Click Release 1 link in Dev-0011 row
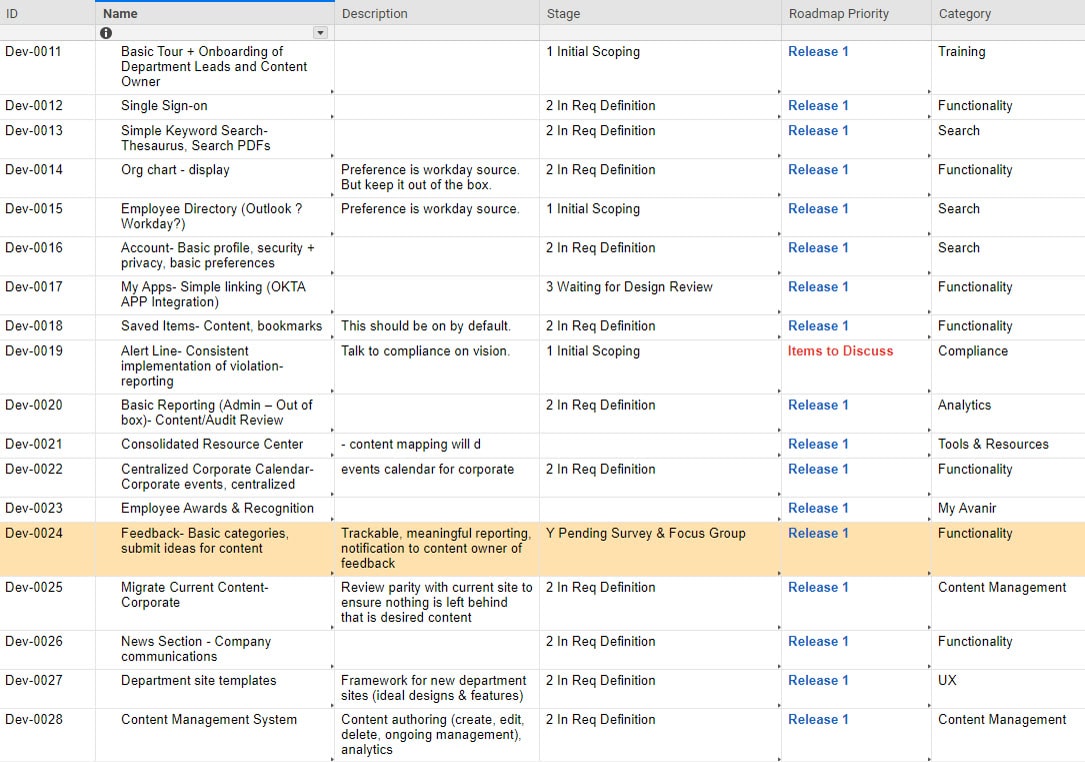This screenshot has height=762, width=1085. 818,51
